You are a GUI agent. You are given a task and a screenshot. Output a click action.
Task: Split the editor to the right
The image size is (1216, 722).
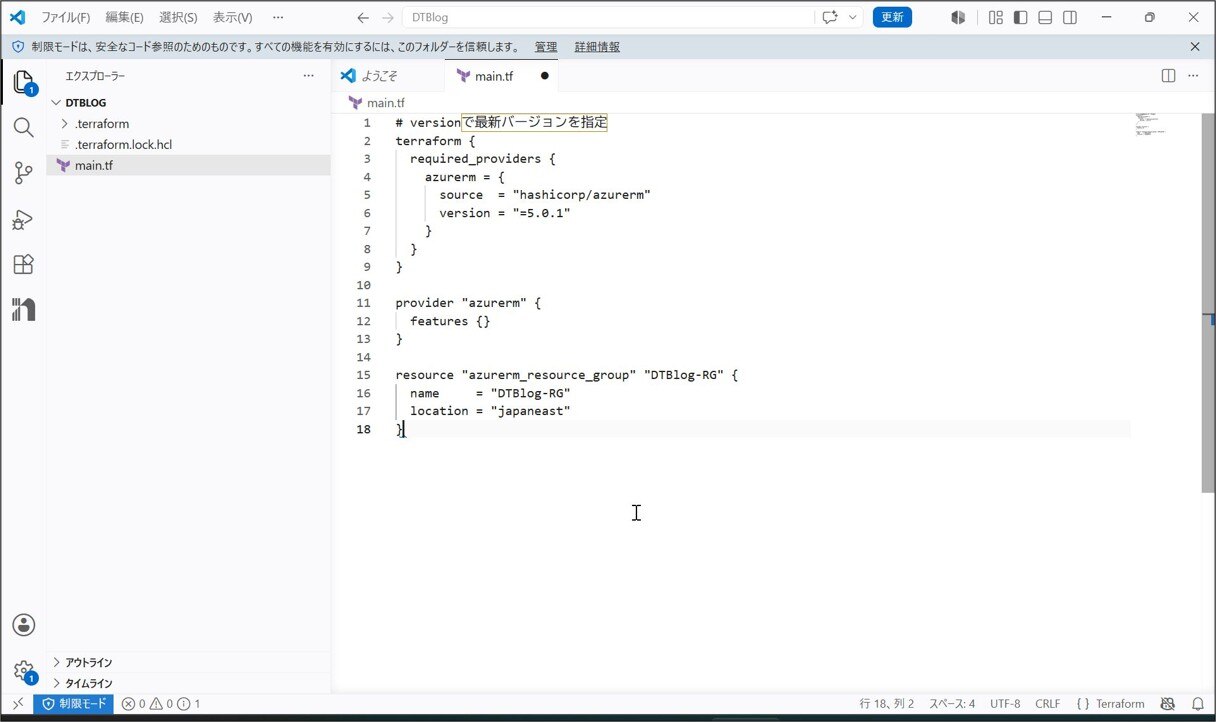(x=1168, y=76)
